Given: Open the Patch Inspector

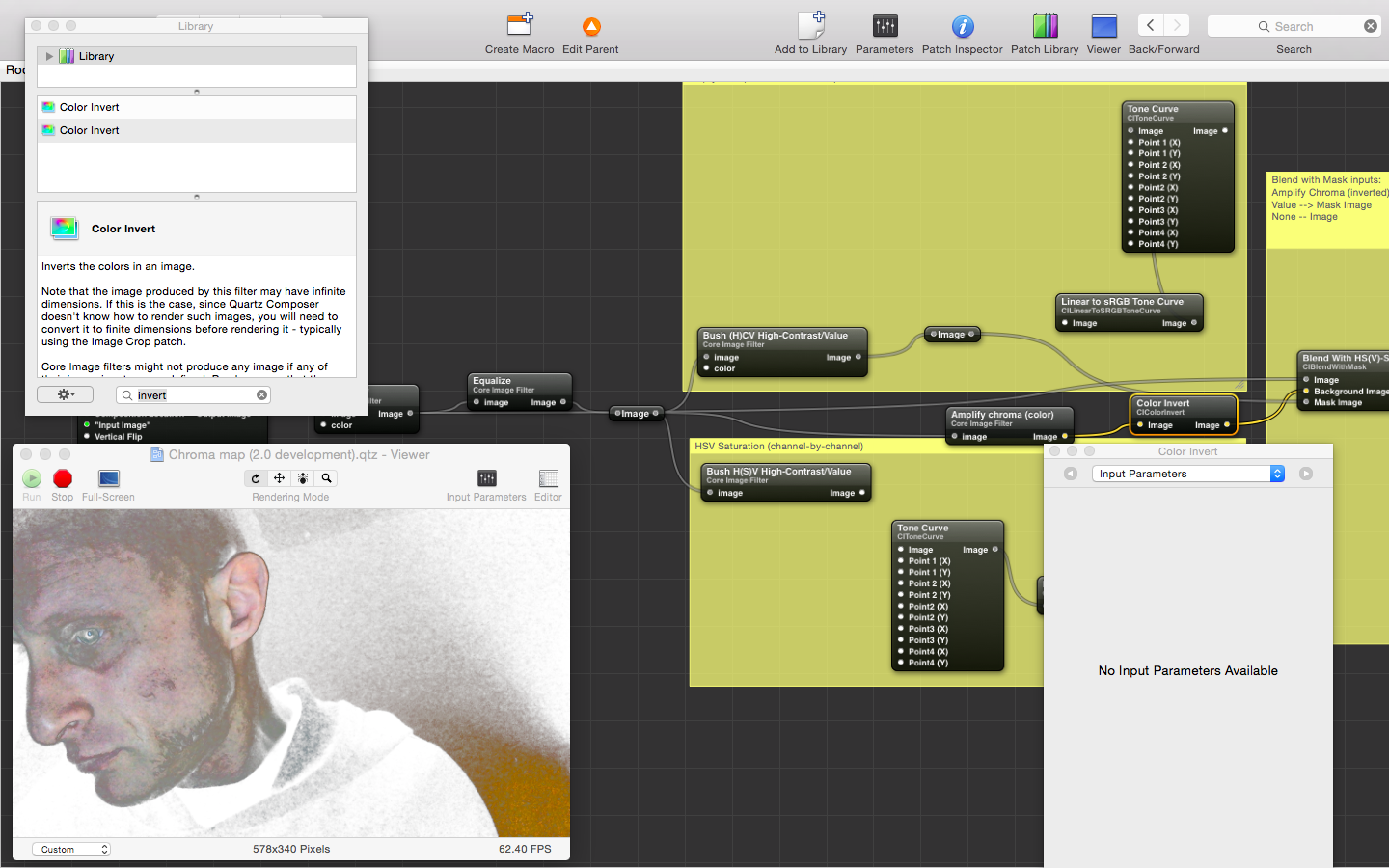Looking at the screenshot, I should pyautogui.click(x=963, y=26).
